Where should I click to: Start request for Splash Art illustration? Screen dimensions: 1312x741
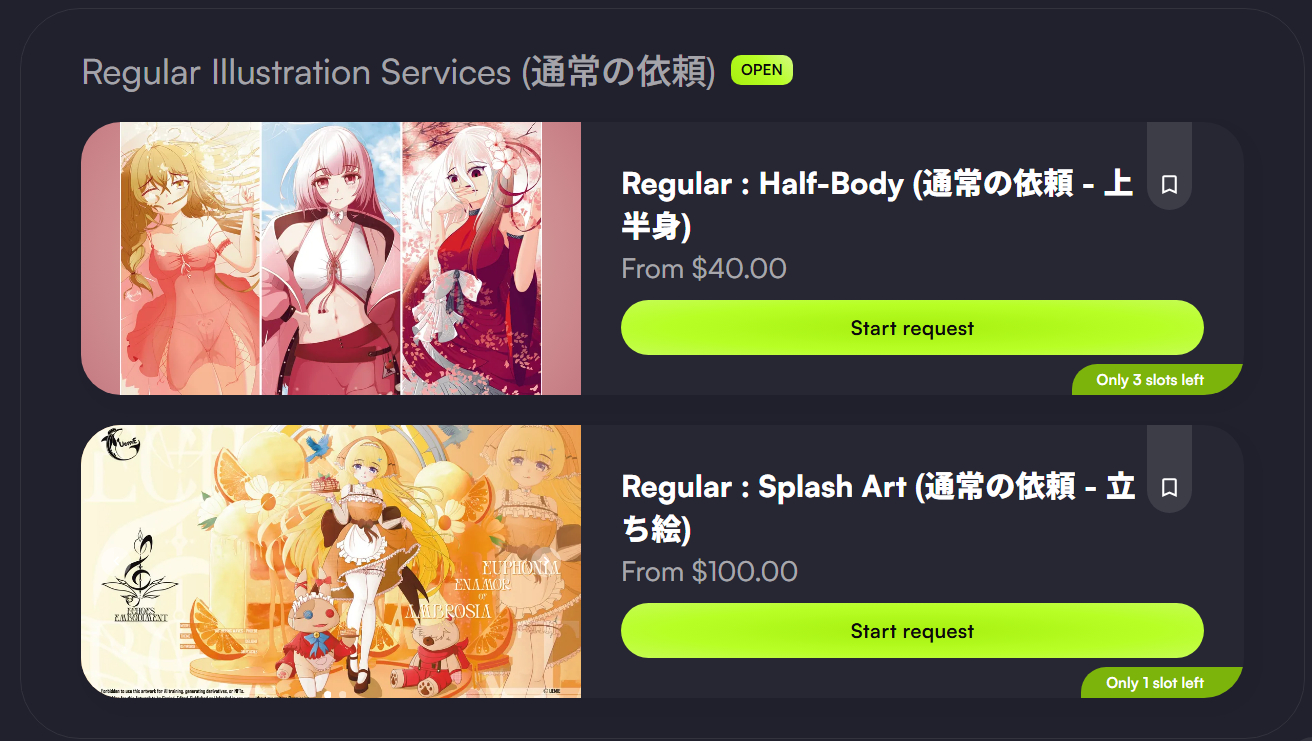point(912,631)
